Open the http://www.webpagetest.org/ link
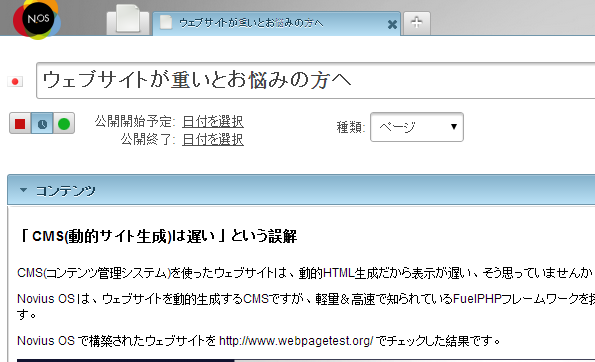Viewport: 595px width, 362px height. (x=296, y=341)
